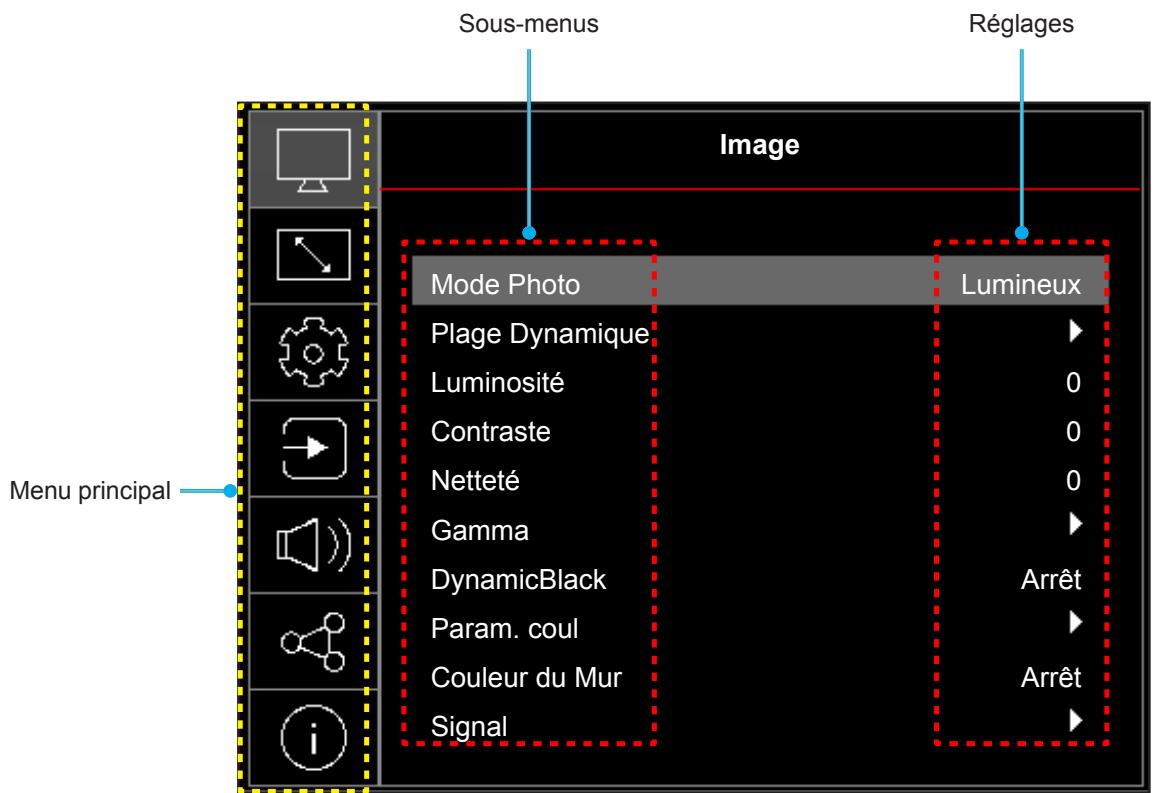Select the Mode Photo menu row
The image size is (1156, 793).
click(x=759, y=281)
